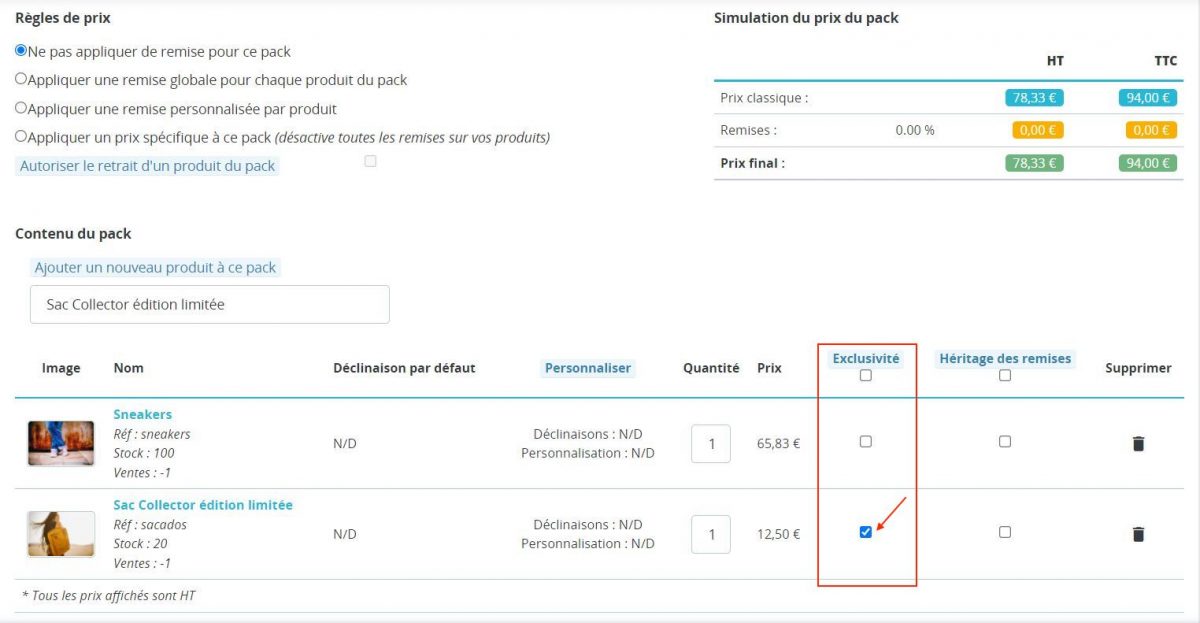This screenshot has width=1200, height=623.
Task: Delete the Sneakers product using its trash icon
Action: (x=1137, y=442)
